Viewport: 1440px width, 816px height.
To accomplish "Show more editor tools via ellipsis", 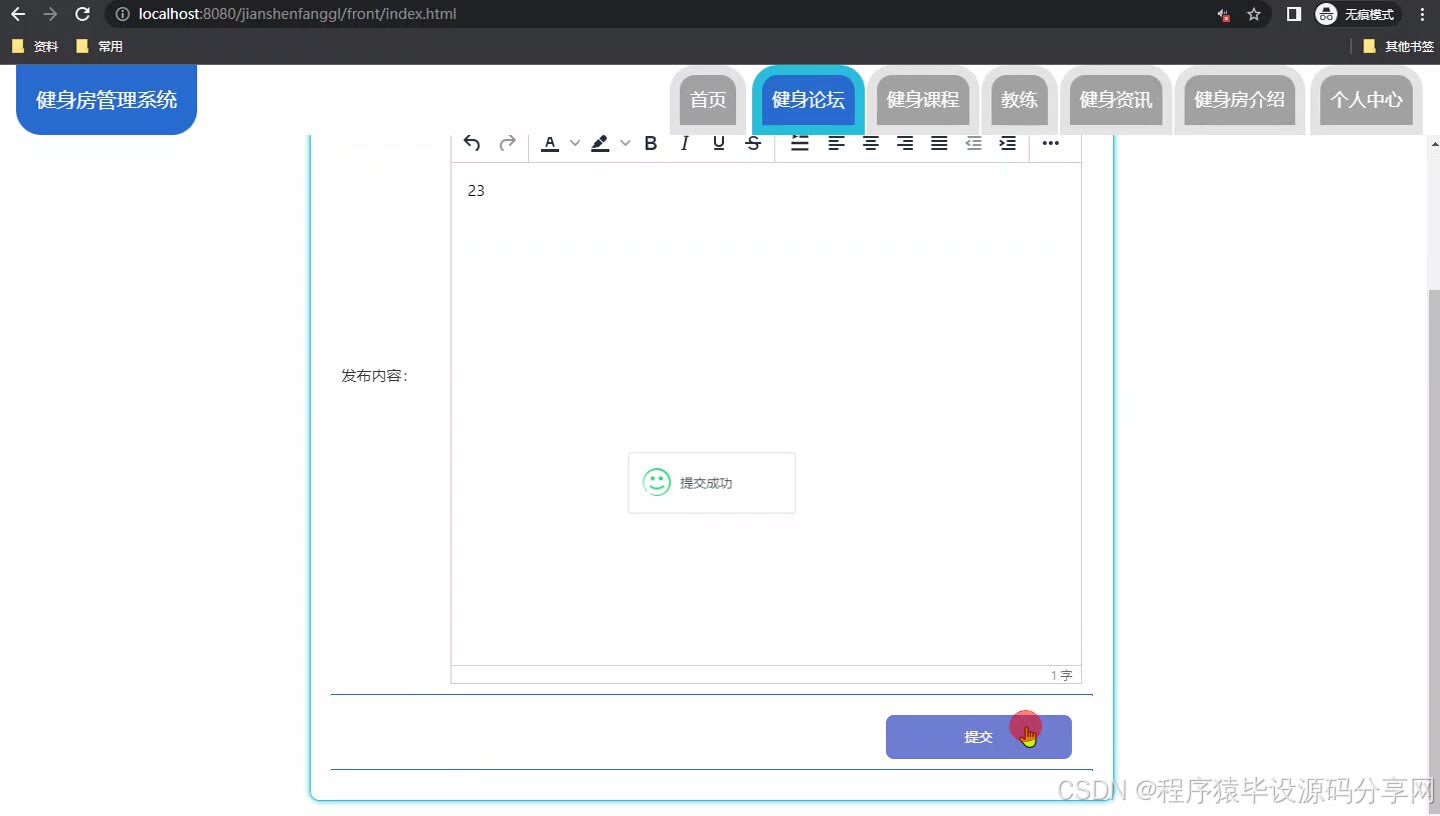I will tap(1050, 143).
